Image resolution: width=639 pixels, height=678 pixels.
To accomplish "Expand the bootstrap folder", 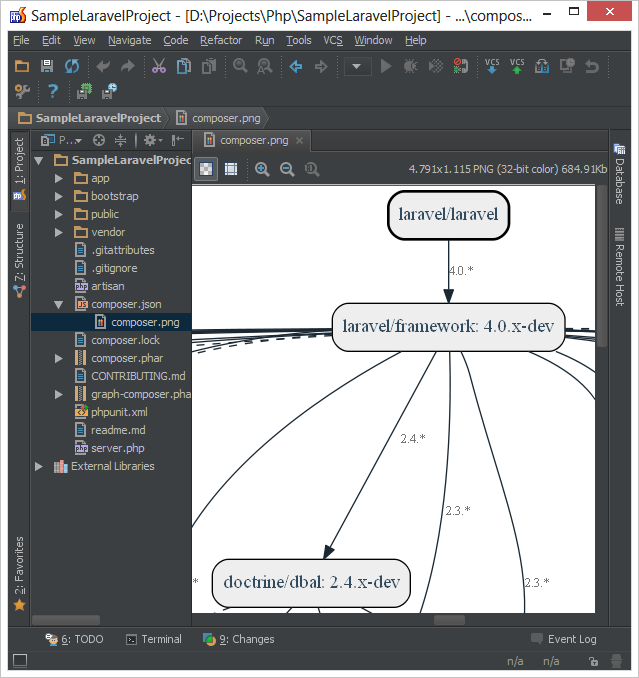I will click(x=59, y=196).
